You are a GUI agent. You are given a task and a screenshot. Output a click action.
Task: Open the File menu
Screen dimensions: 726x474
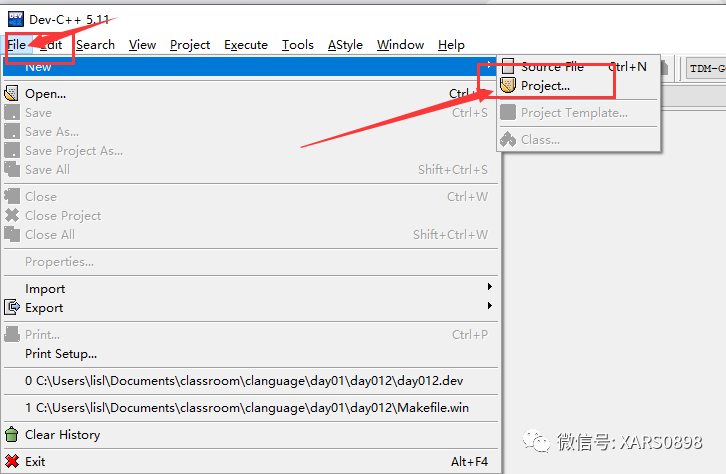tap(17, 45)
